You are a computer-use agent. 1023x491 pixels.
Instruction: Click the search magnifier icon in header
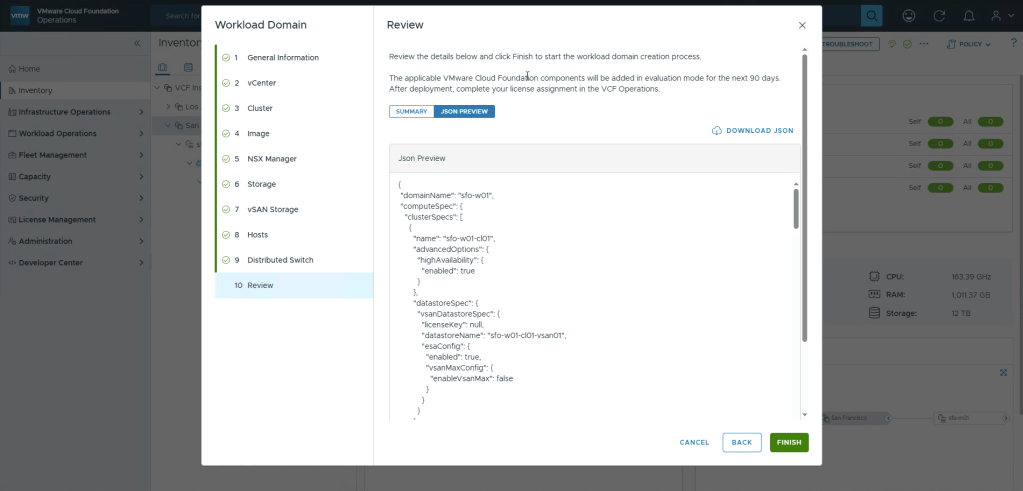point(872,15)
